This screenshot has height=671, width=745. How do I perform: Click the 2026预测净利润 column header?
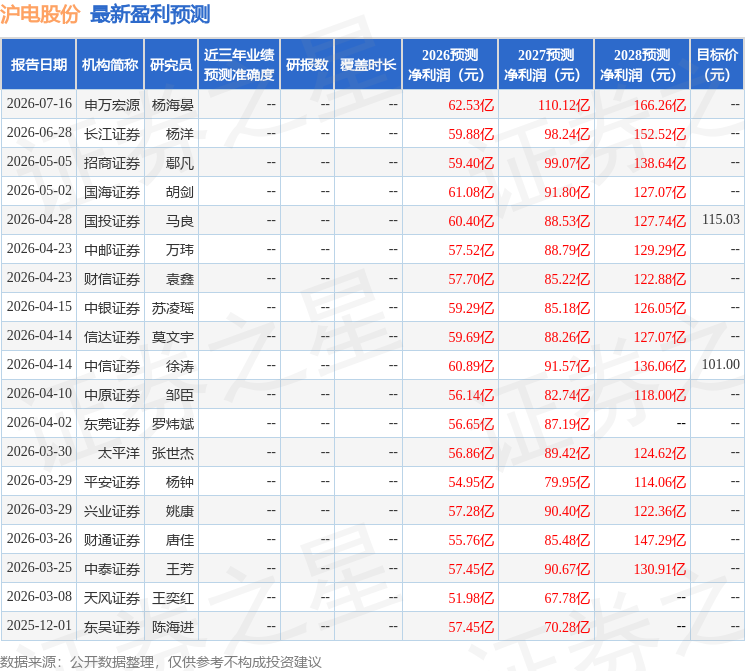click(x=450, y=65)
